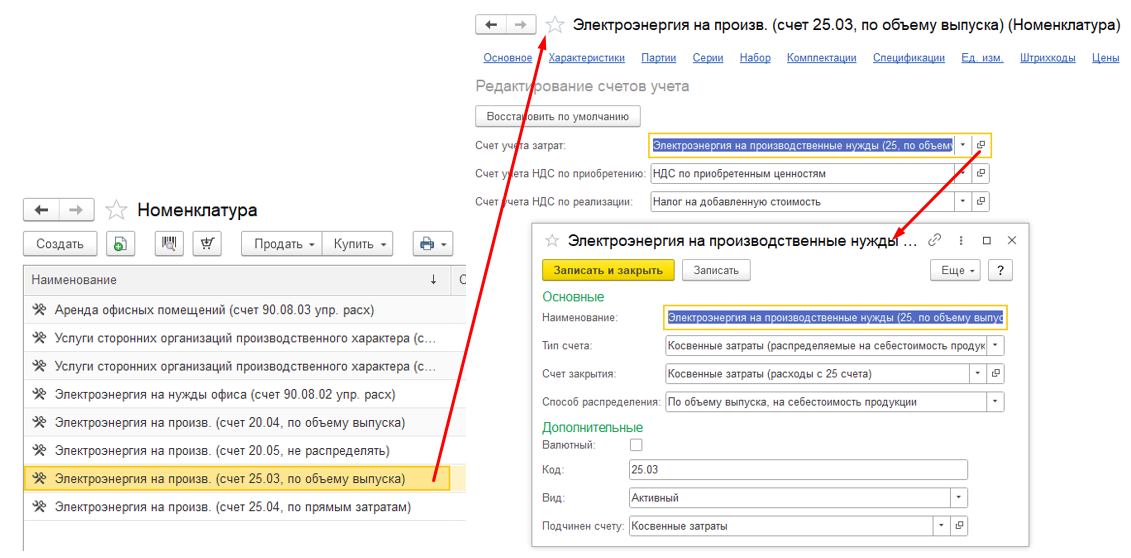Click service icon of счет 25.04 row
The height and width of the screenshot is (558, 1131).
click(40, 507)
